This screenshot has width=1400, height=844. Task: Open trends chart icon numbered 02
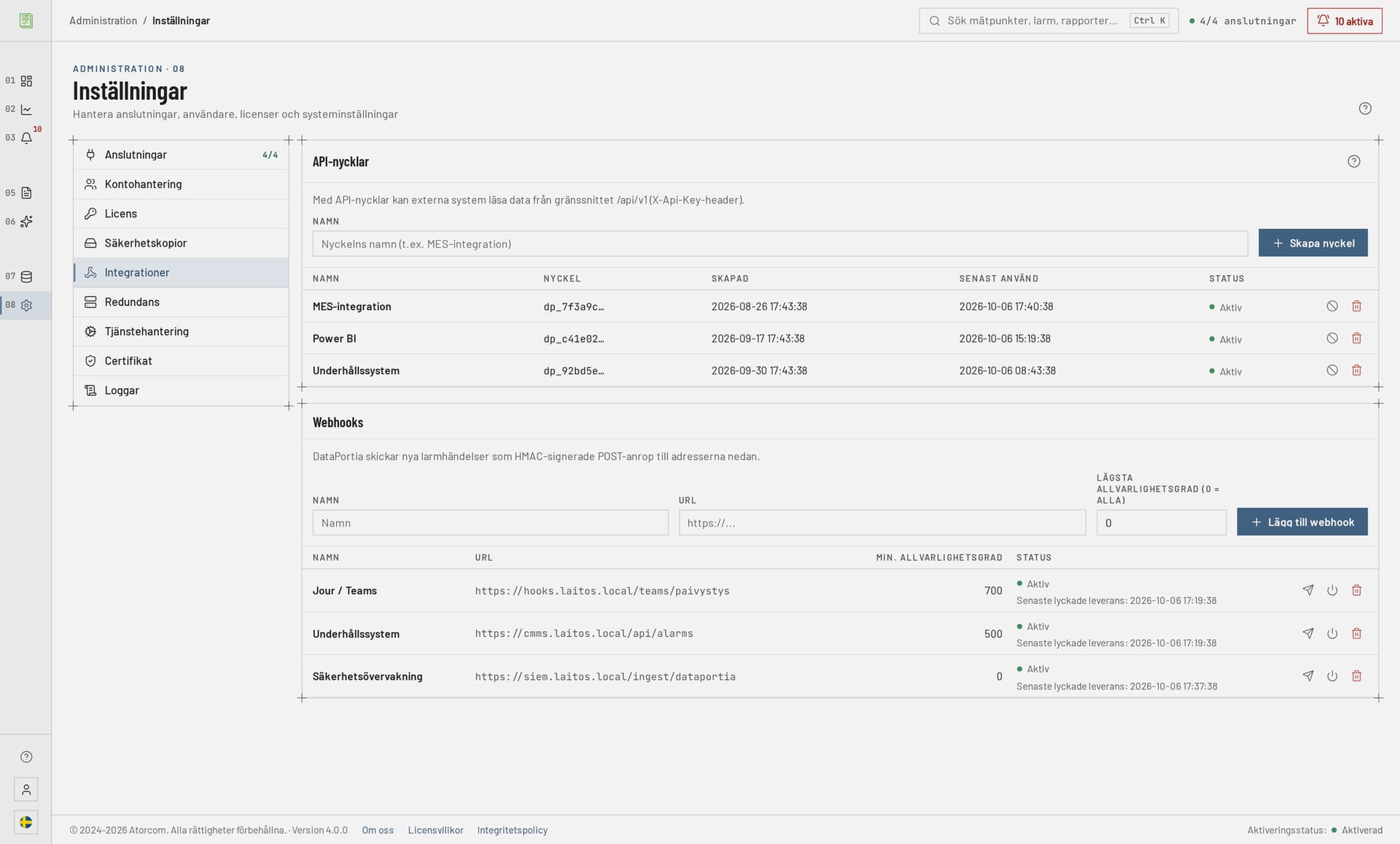26,109
